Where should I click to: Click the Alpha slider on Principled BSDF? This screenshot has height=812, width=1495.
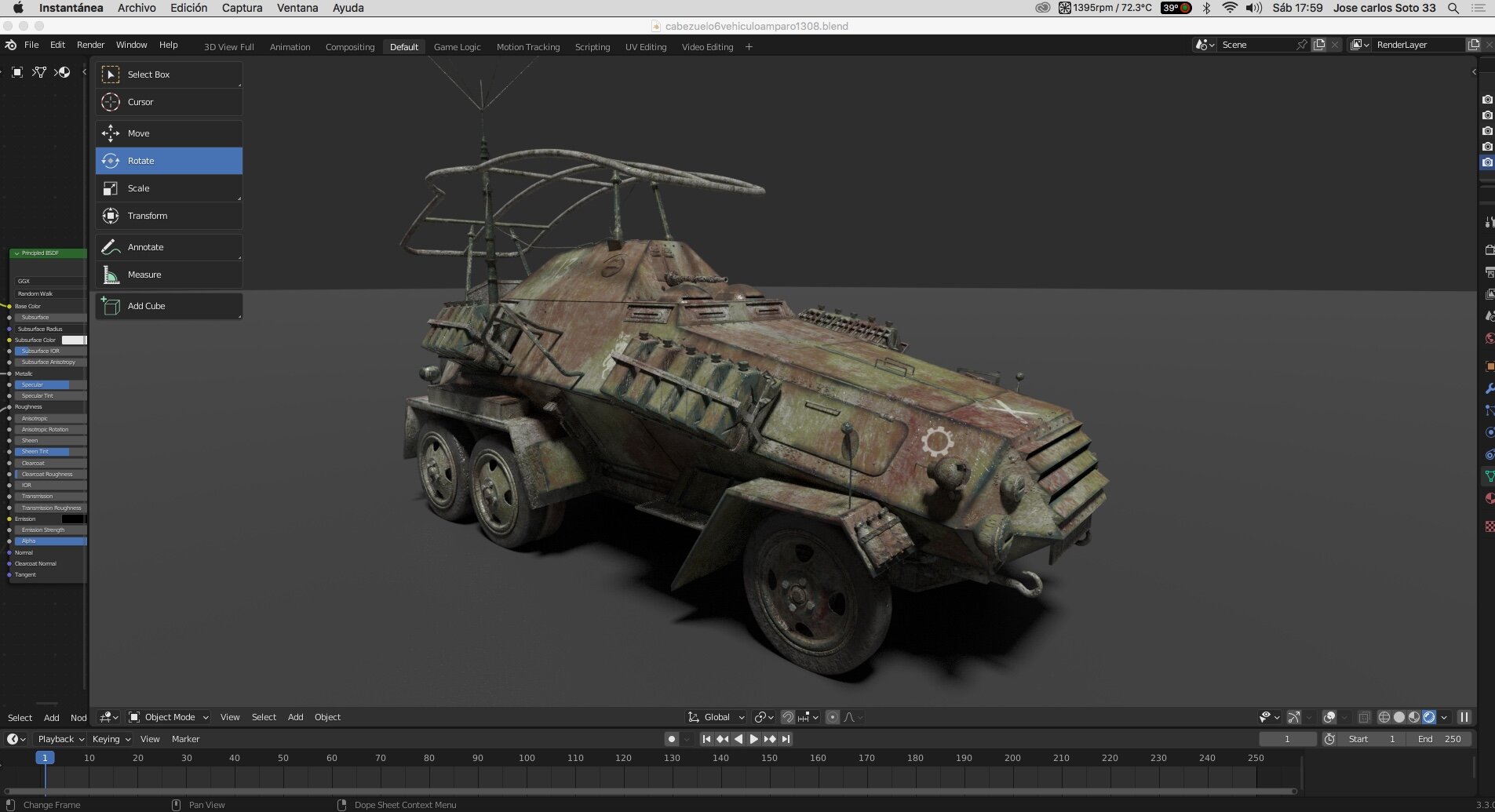pyautogui.click(x=50, y=541)
